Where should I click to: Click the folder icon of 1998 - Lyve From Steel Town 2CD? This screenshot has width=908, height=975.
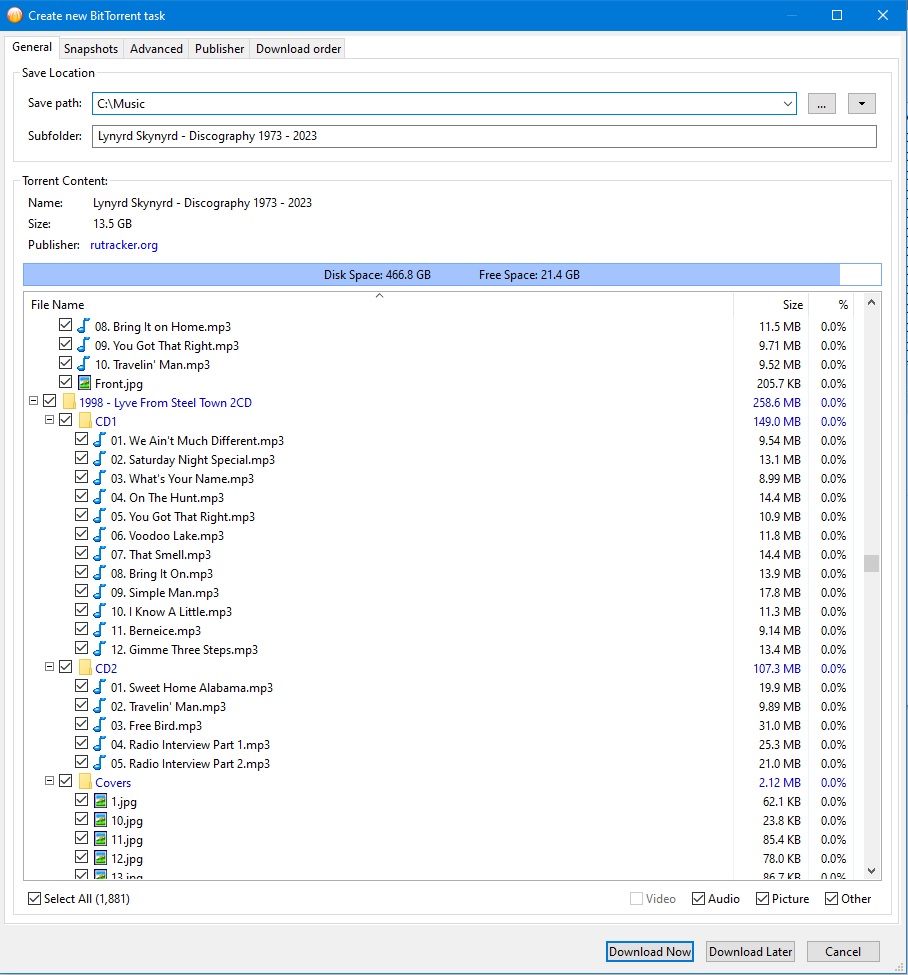pyautogui.click(x=69, y=402)
